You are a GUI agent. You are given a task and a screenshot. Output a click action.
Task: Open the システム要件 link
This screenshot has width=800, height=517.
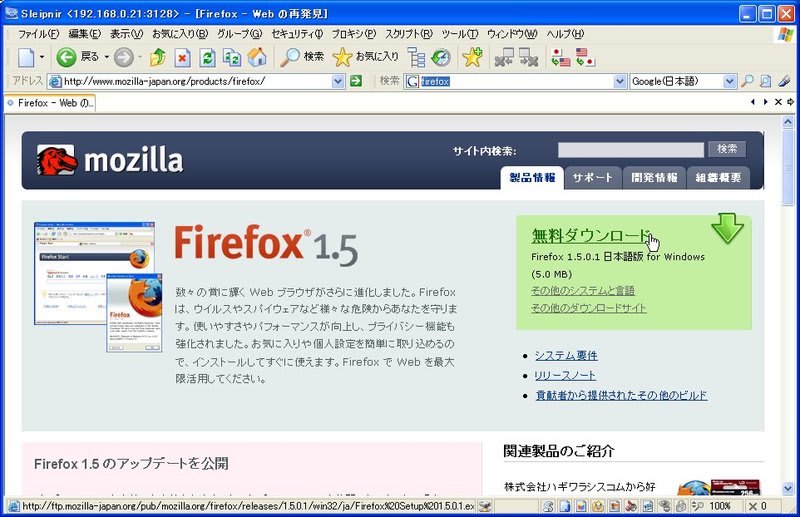coord(566,356)
